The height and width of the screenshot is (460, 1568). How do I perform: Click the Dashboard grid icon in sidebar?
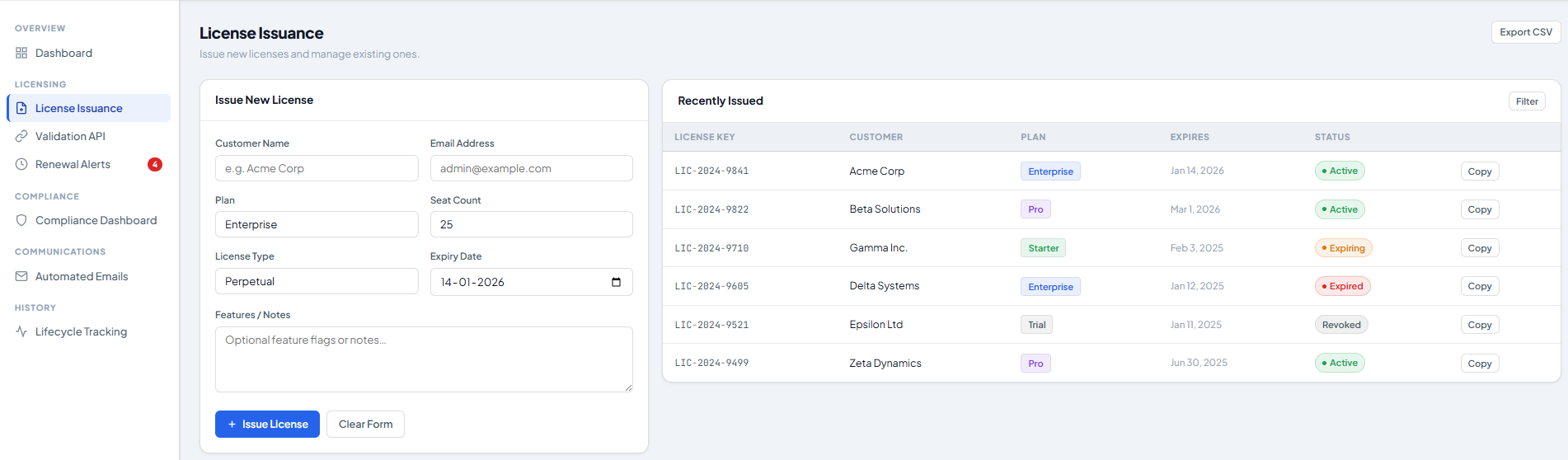point(21,53)
